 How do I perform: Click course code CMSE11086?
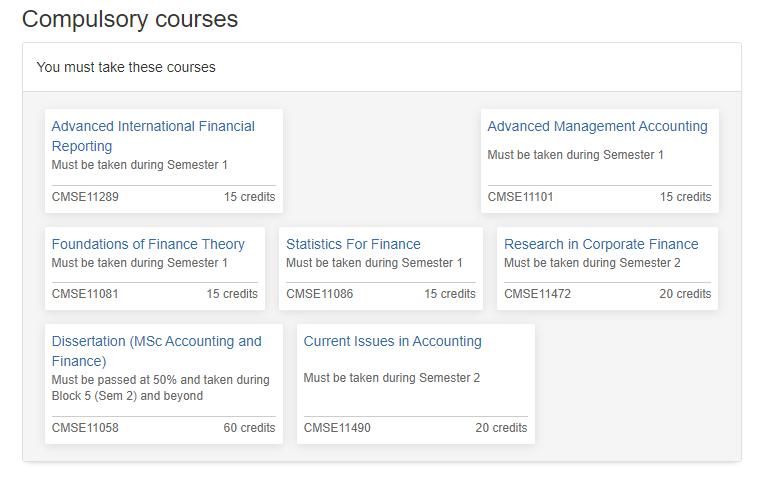click(x=319, y=294)
